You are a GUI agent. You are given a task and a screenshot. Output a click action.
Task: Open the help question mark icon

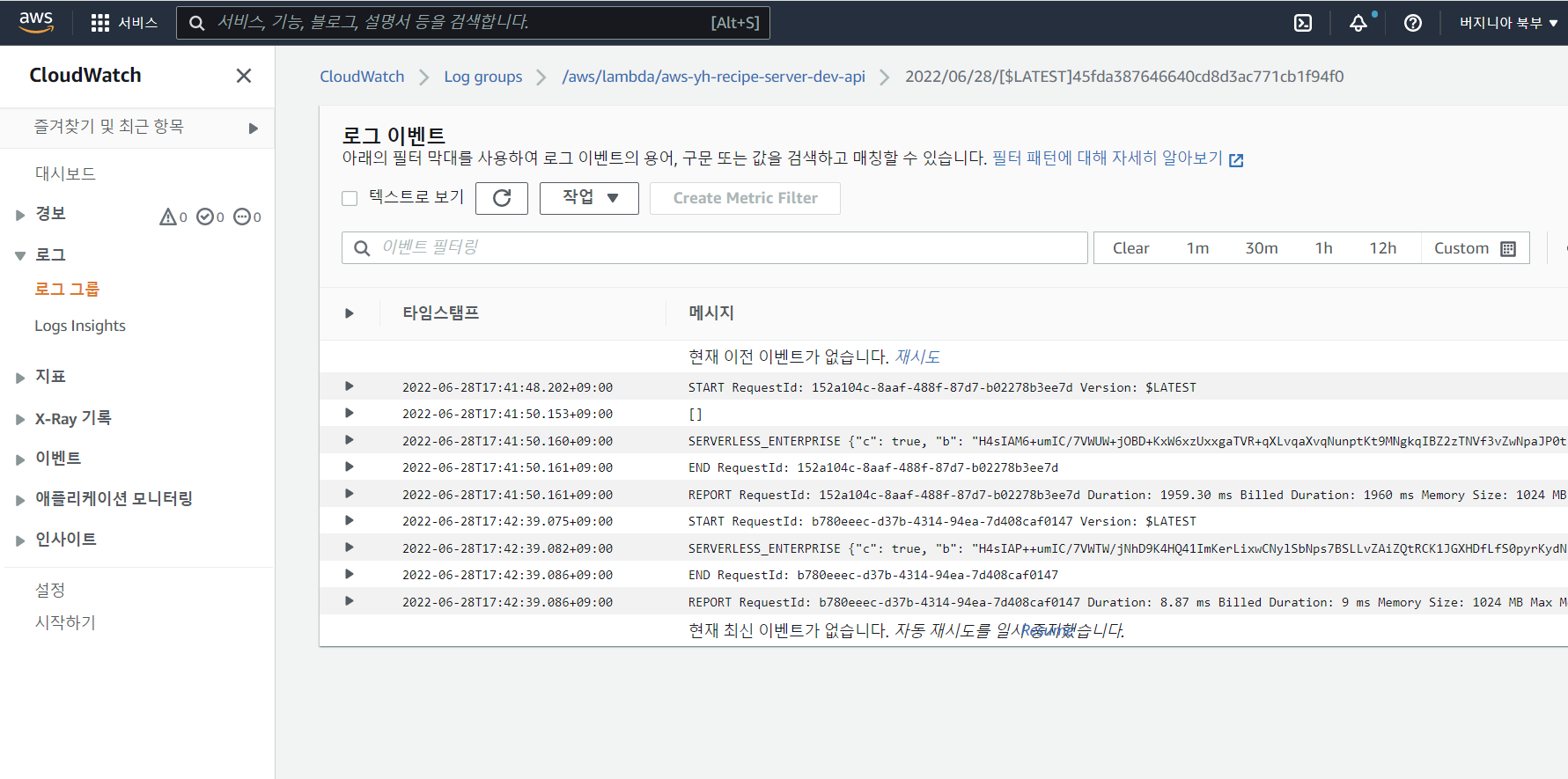1413,23
